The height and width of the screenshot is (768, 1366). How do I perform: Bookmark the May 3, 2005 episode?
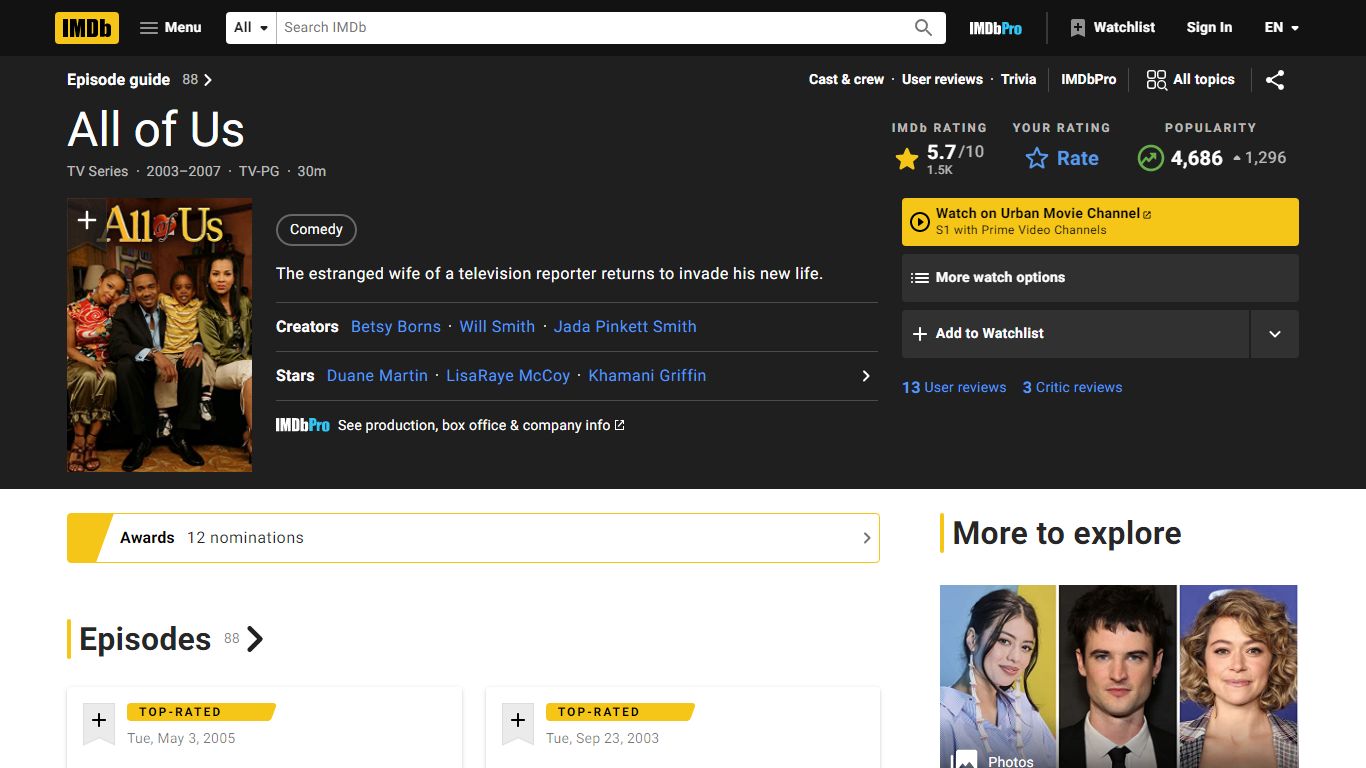tap(99, 722)
